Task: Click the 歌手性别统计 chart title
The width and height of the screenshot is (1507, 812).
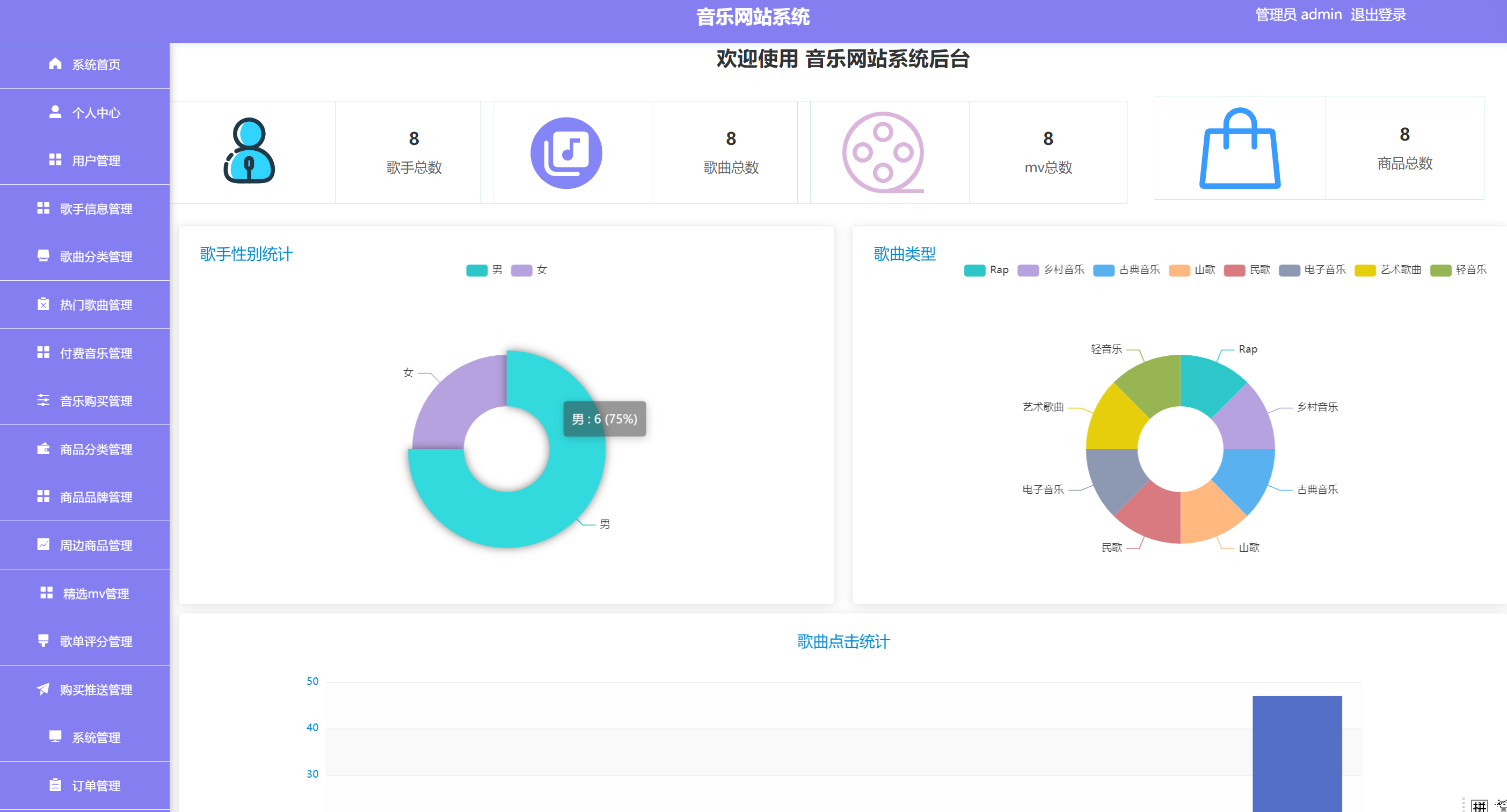Action: pyautogui.click(x=246, y=254)
